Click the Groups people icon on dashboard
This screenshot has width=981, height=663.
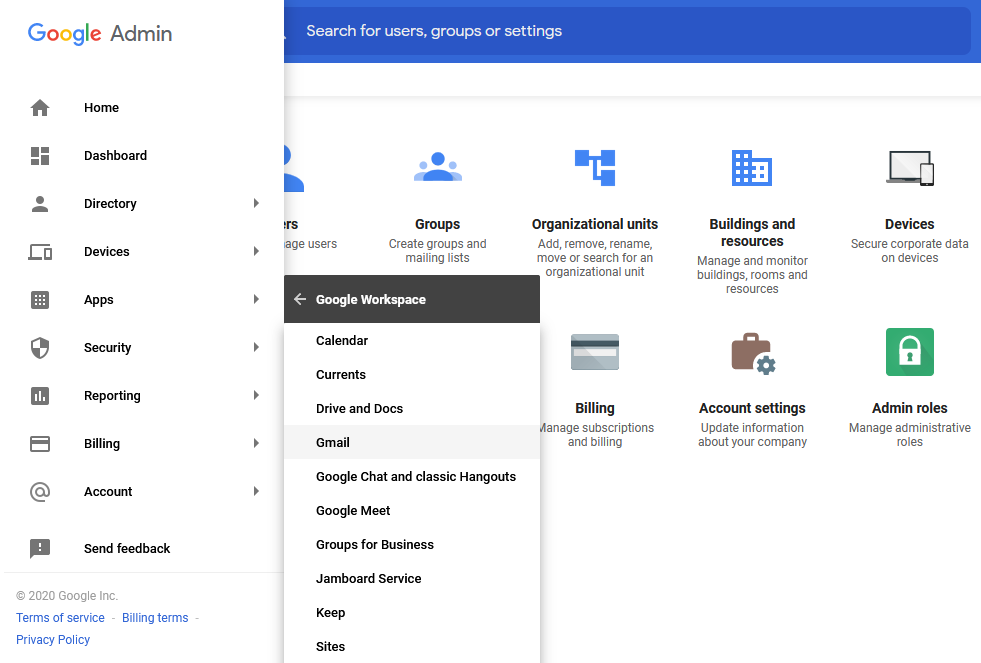[x=438, y=167]
